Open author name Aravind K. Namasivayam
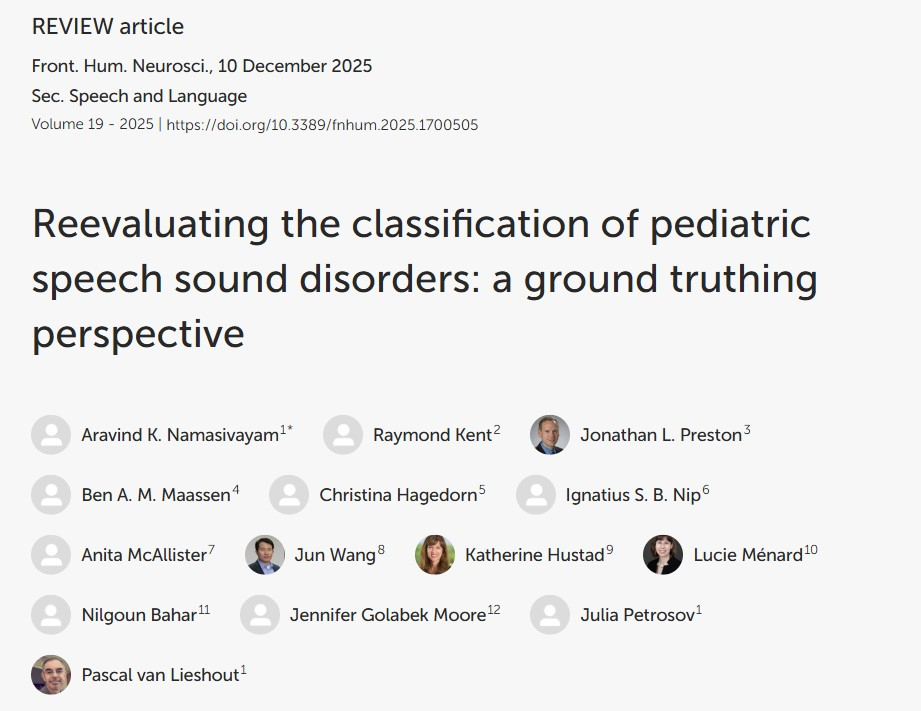Image resolution: width=921 pixels, height=711 pixels. 180,436
